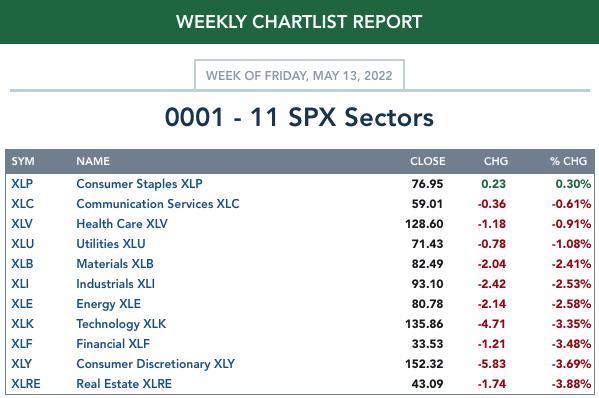Open the Energy XLE link
The image size is (599, 398).
pos(108,304)
